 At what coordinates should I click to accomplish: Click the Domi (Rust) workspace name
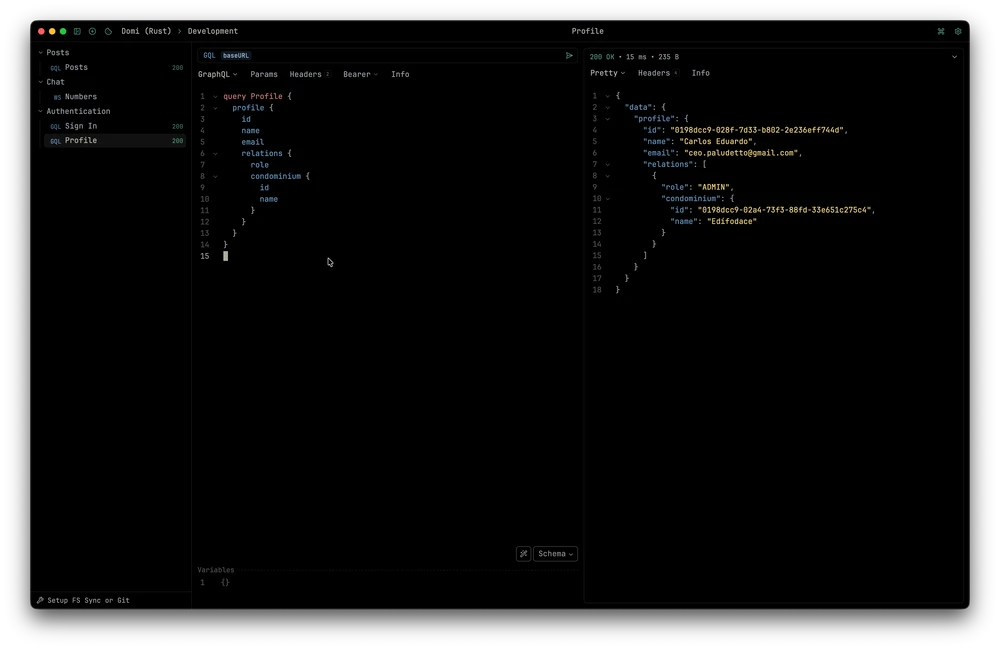(x=146, y=31)
